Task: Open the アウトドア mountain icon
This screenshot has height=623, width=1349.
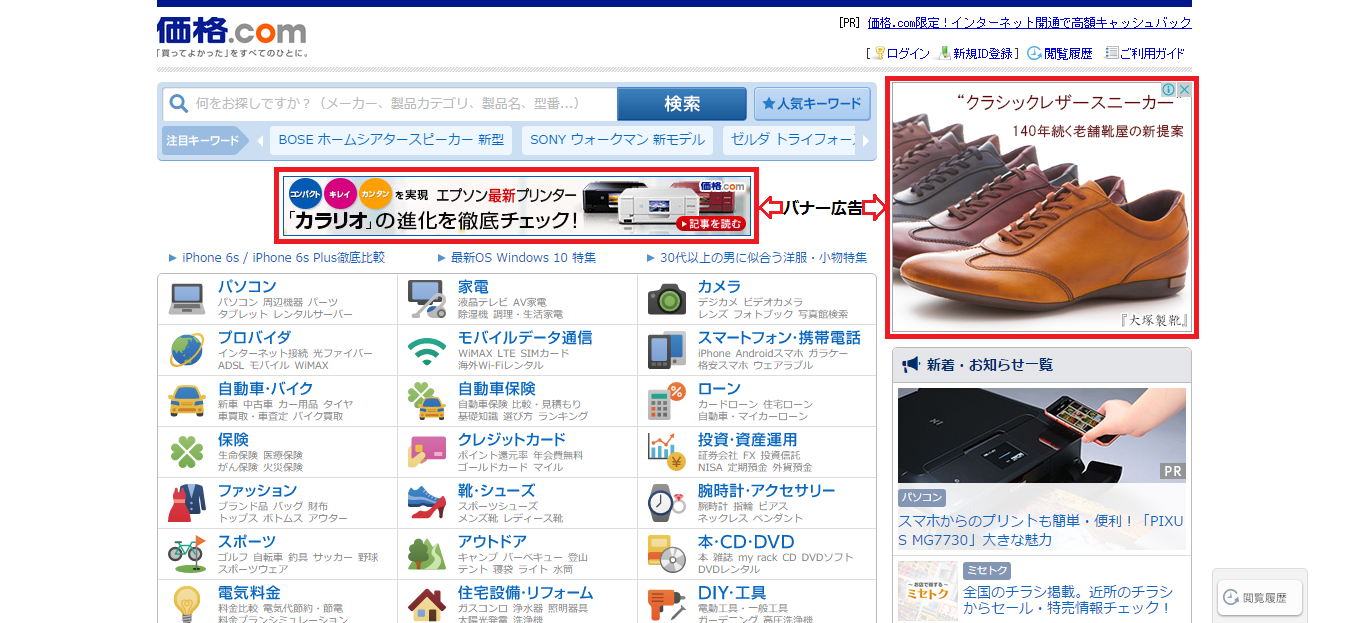Action: pyautogui.click(x=427, y=554)
